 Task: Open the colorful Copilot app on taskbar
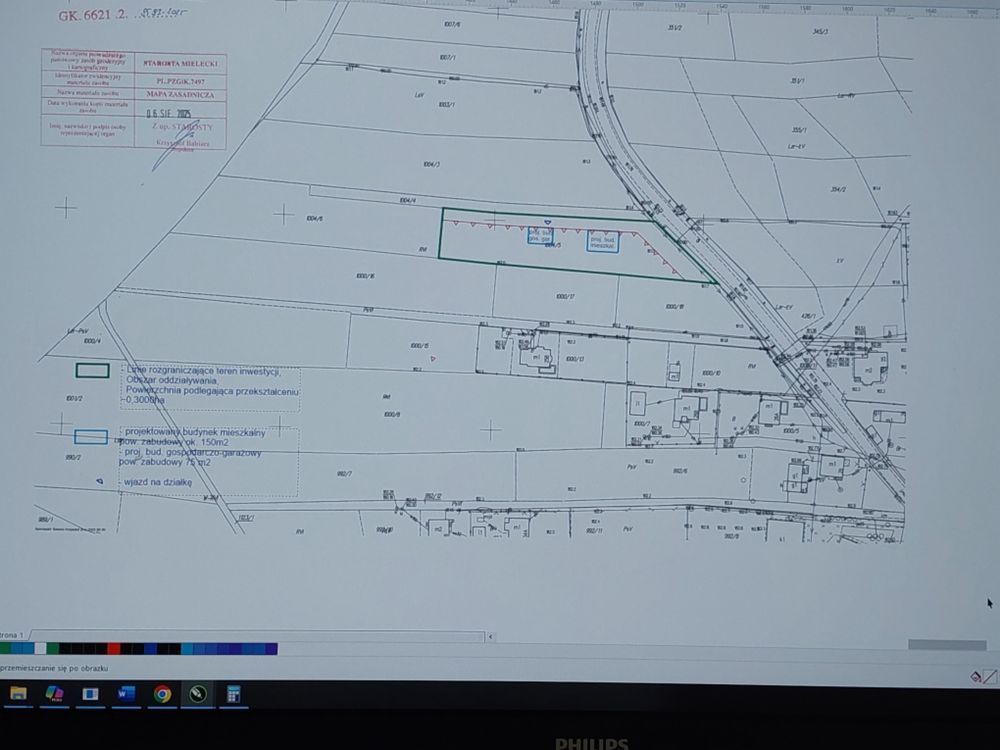click(x=54, y=694)
